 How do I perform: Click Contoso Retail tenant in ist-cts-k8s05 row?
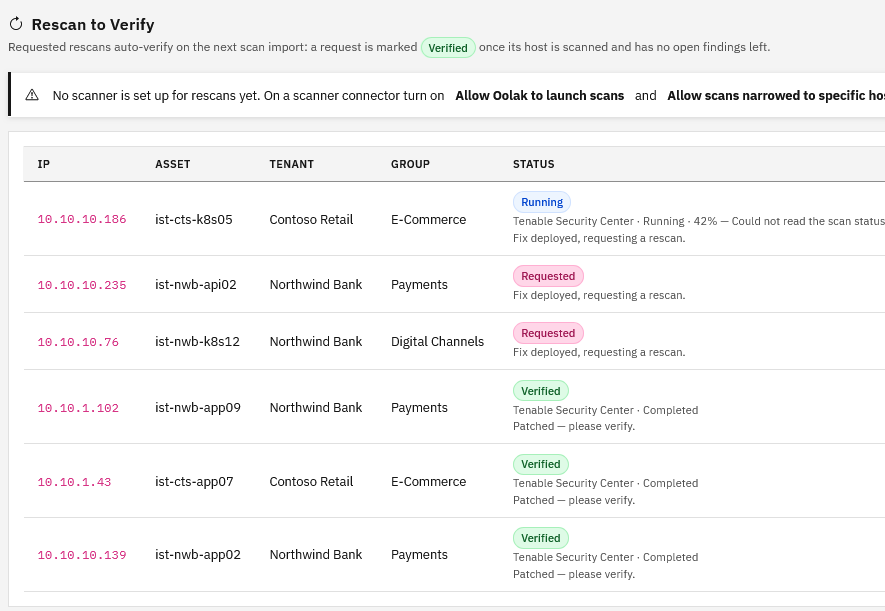point(311,219)
